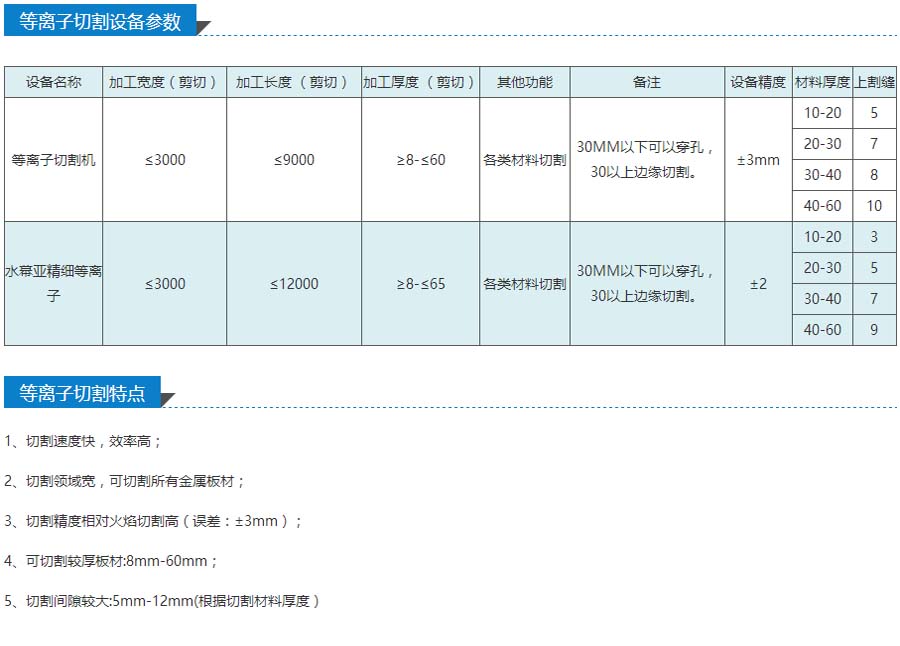
Task: Click the 加工厚度（剪切） header cell
Action: (x=420, y=82)
